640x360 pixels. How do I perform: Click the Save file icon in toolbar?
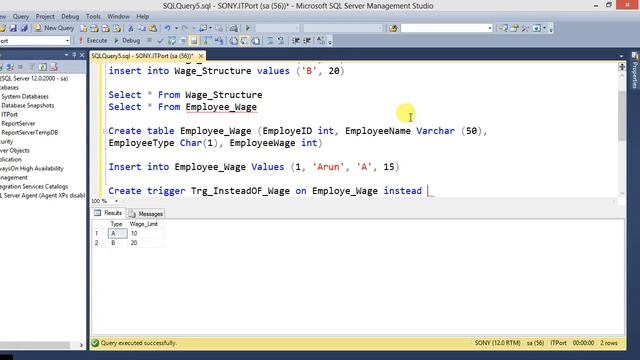click(x=13, y=28)
